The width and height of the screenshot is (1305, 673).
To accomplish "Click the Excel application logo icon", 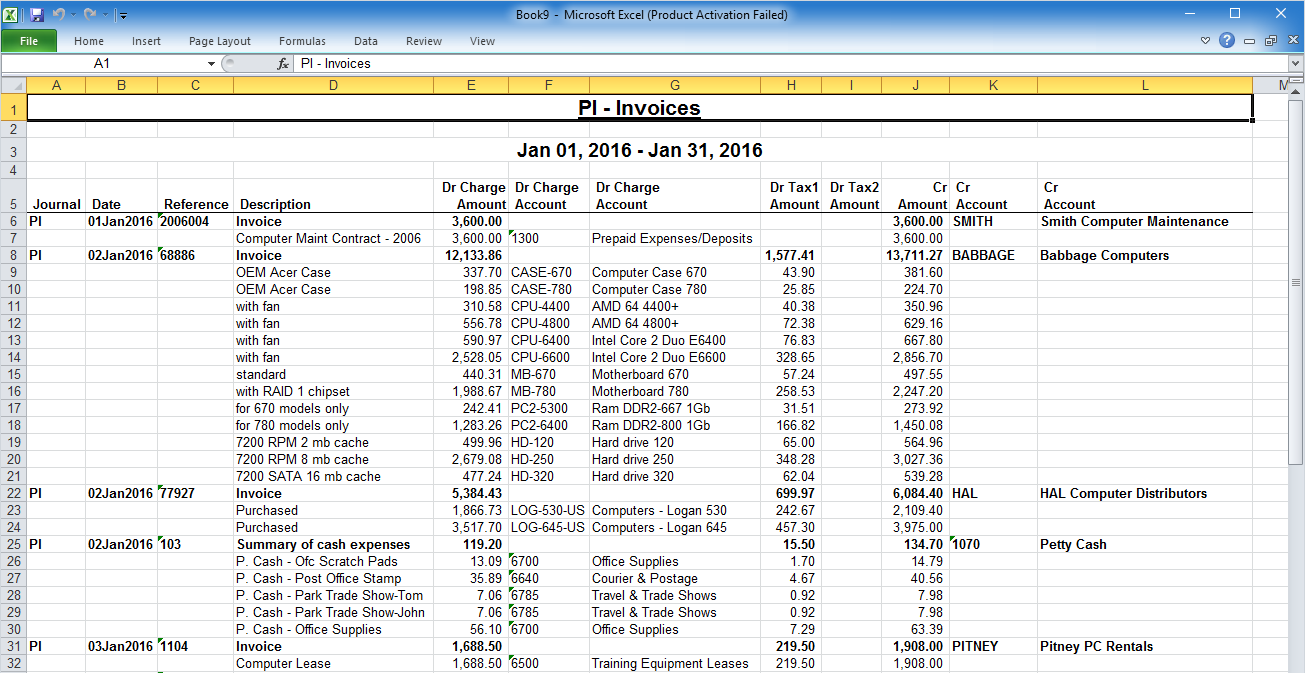I will click(11, 15).
